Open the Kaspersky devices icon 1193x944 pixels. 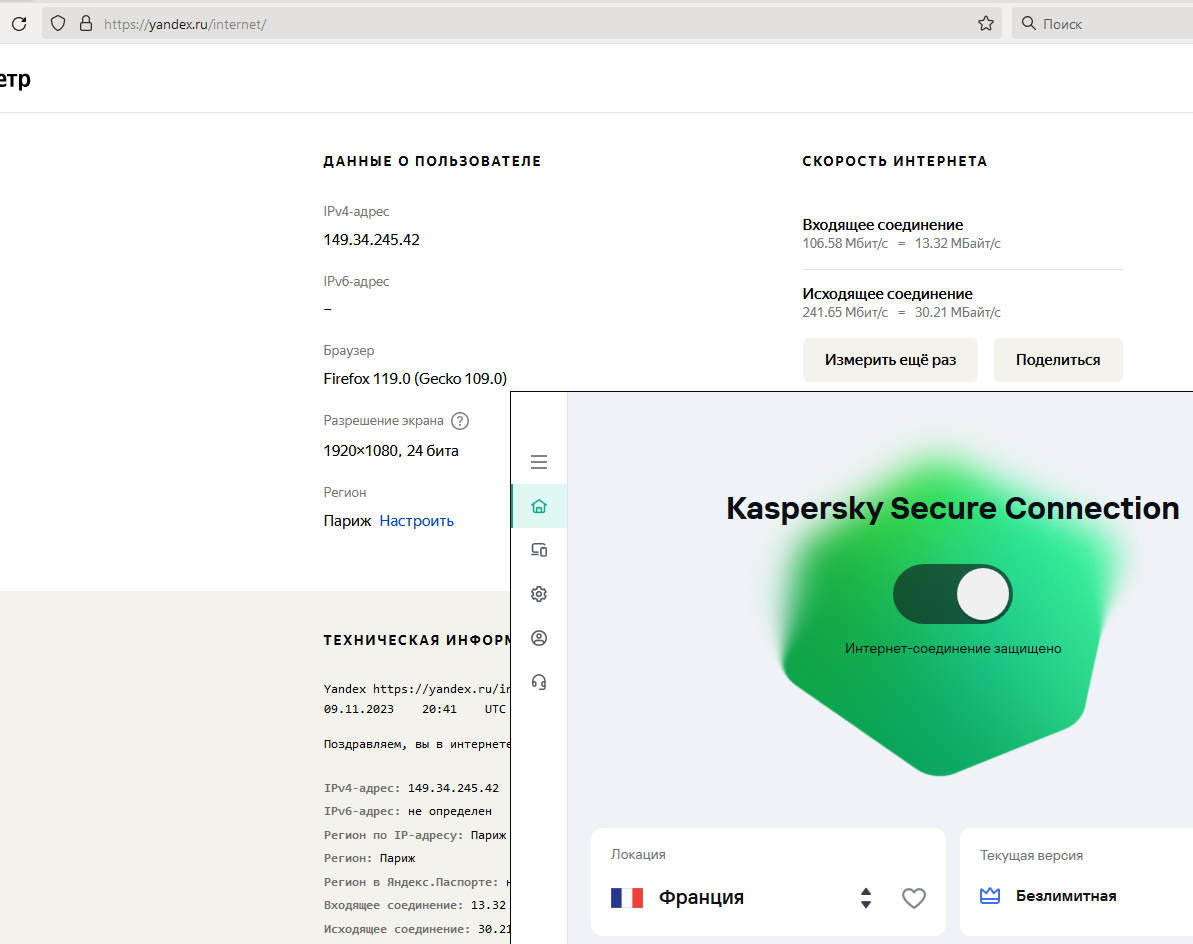click(539, 549)
